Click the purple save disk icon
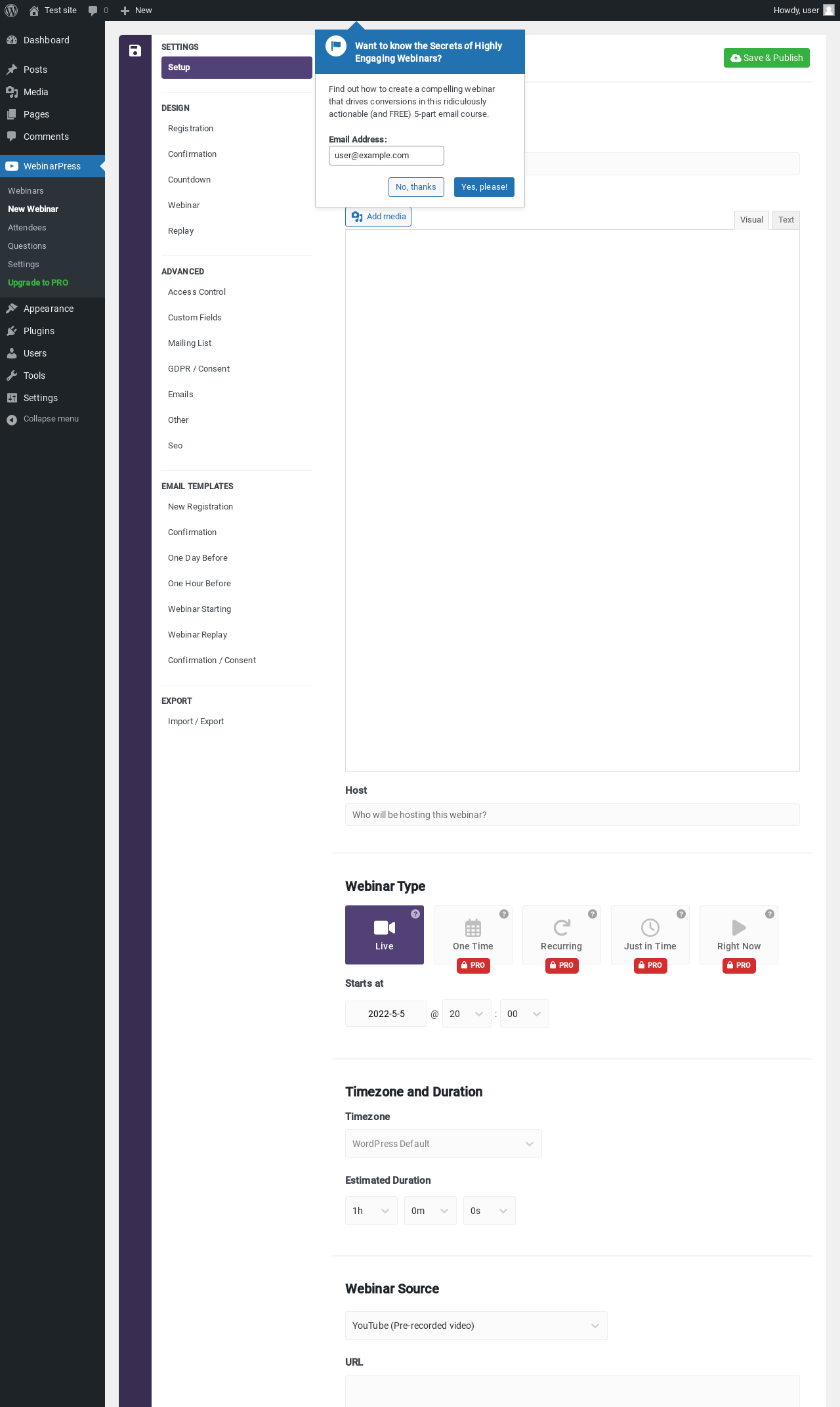Image resolution: width=840 pixels, height=1407 pixels. [135, 51]
